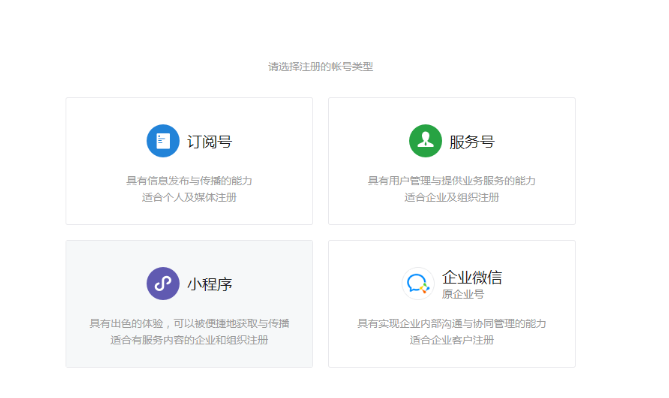Click 具有信息发布与传播的能力 description
669x398 pixels.
tap(189, 181)
